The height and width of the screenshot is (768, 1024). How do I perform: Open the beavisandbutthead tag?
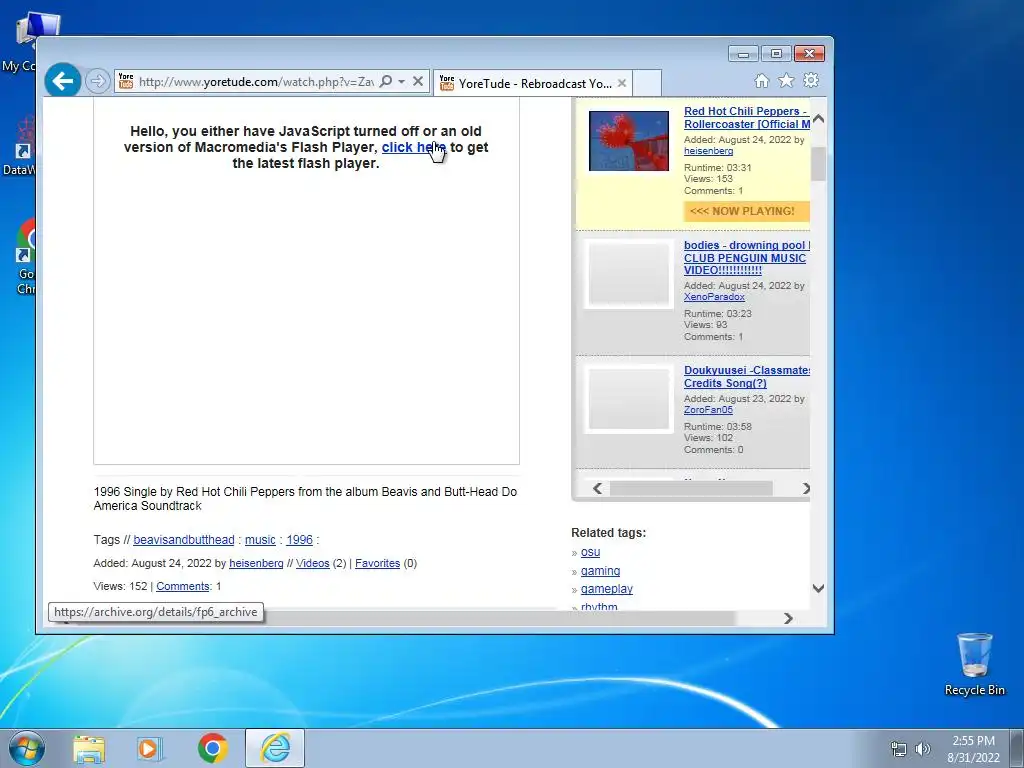184,539
